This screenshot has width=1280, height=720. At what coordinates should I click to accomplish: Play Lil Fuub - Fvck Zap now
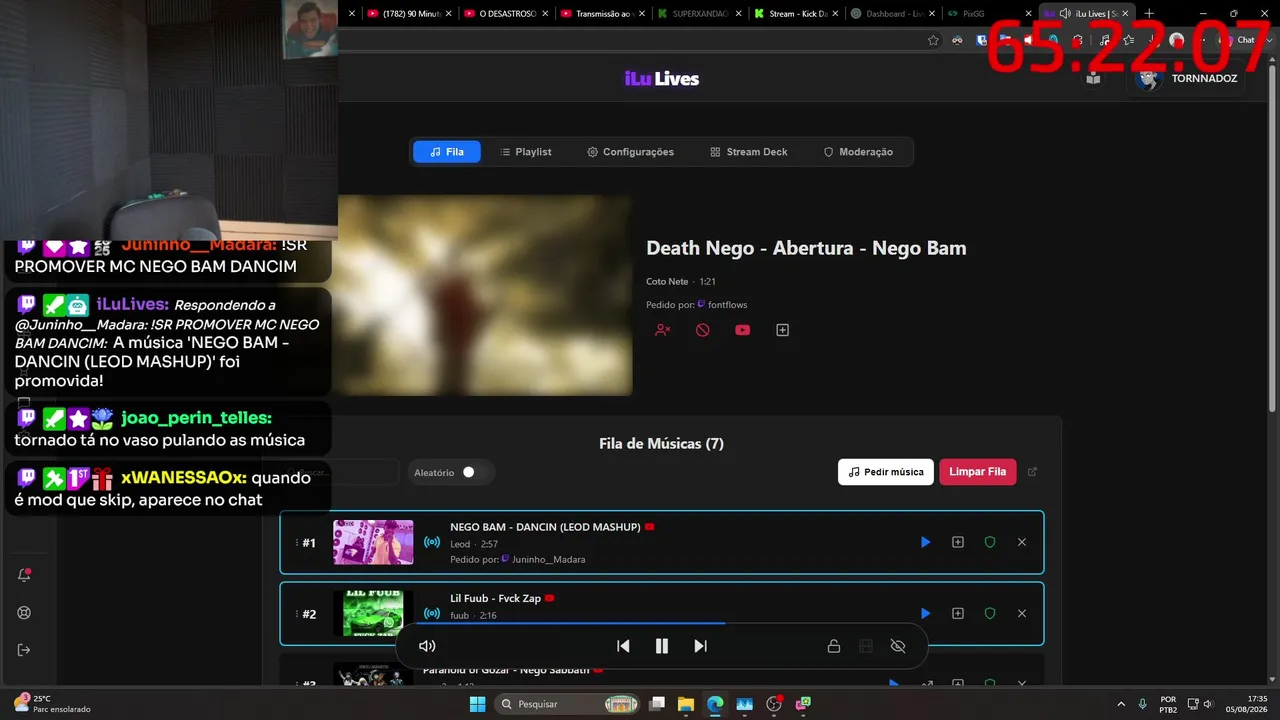pos(925,613)
